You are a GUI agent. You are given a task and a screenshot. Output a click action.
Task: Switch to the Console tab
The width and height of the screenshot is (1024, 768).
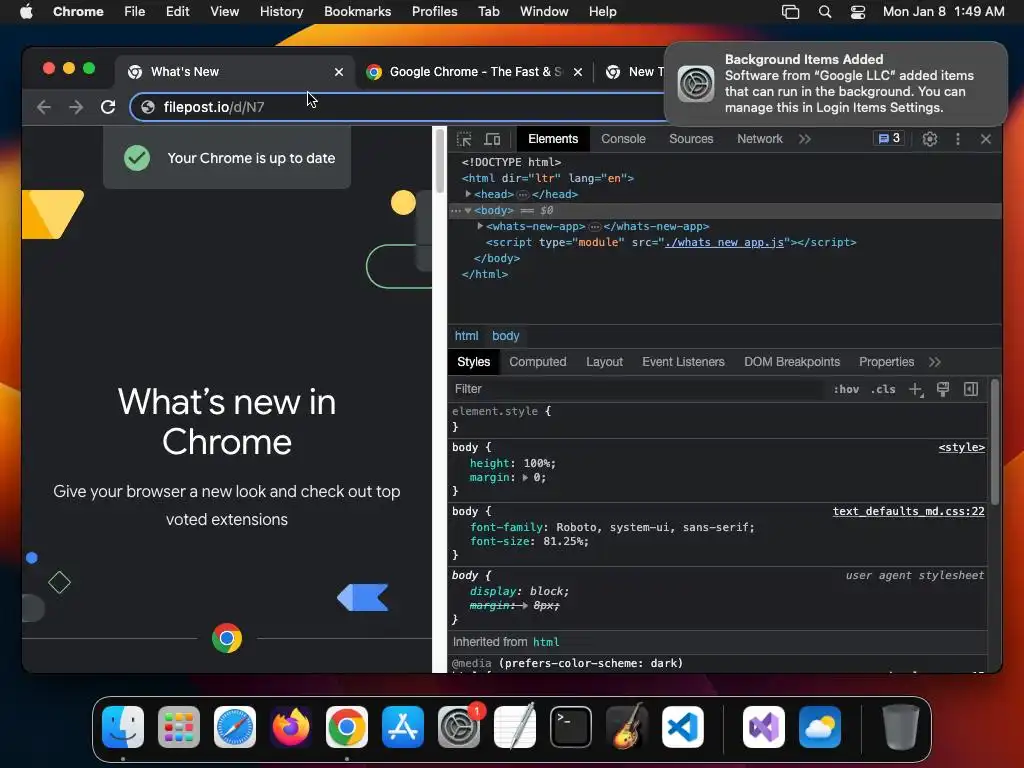tap(623, 139)
